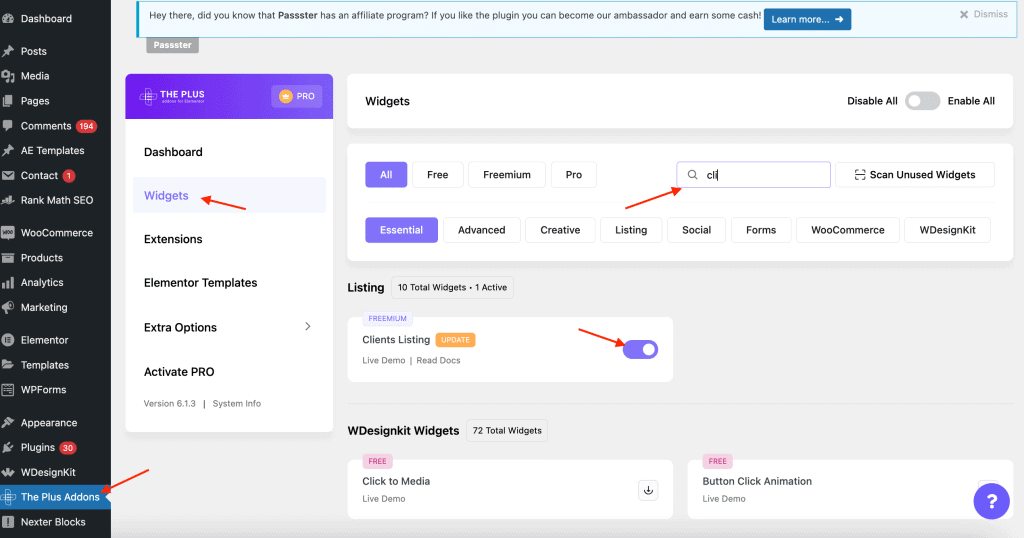
Task: Open the Elementor Templates menu item
Action: 200,283
